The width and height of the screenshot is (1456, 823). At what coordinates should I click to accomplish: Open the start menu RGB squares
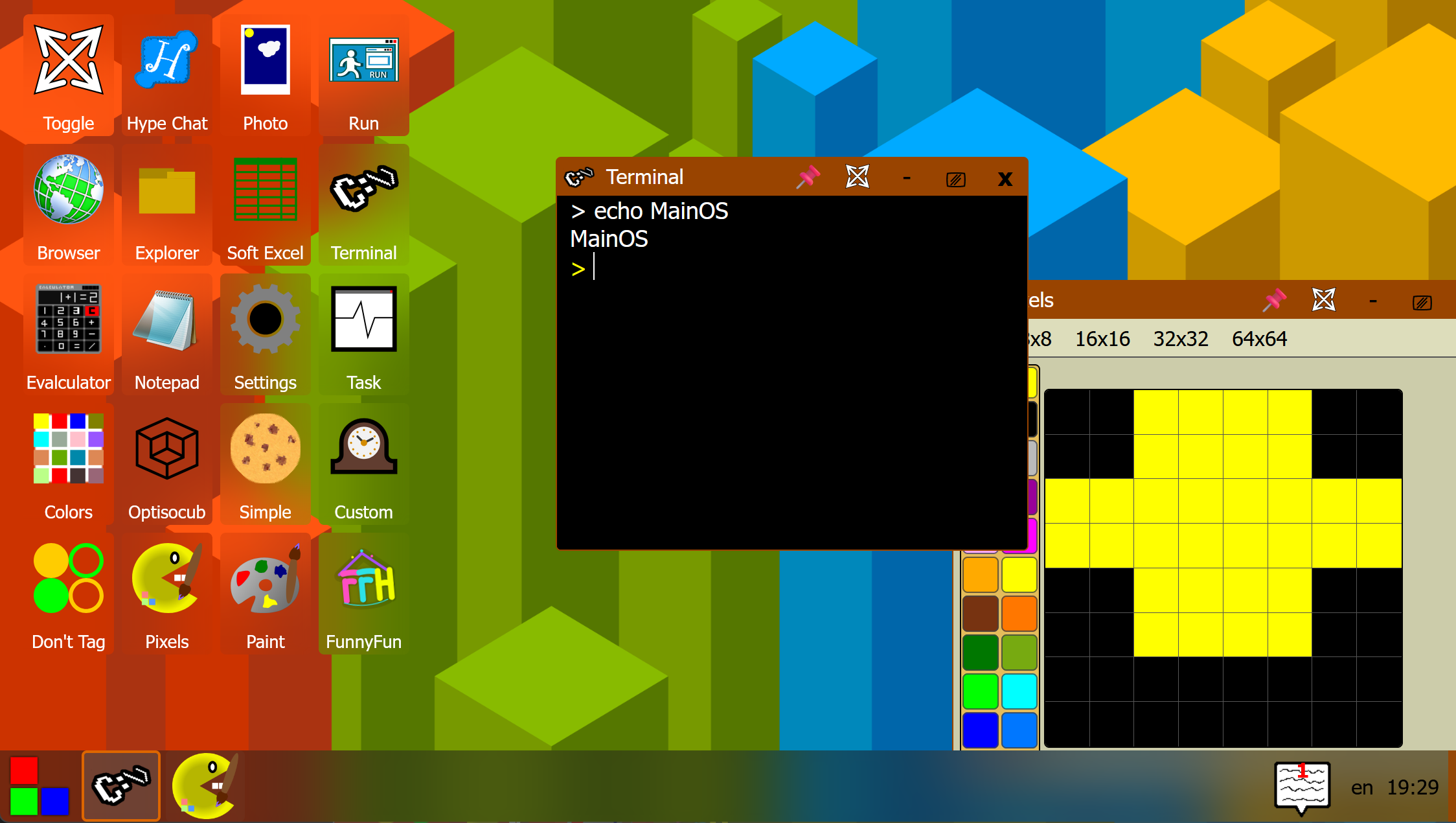(39, 786)
